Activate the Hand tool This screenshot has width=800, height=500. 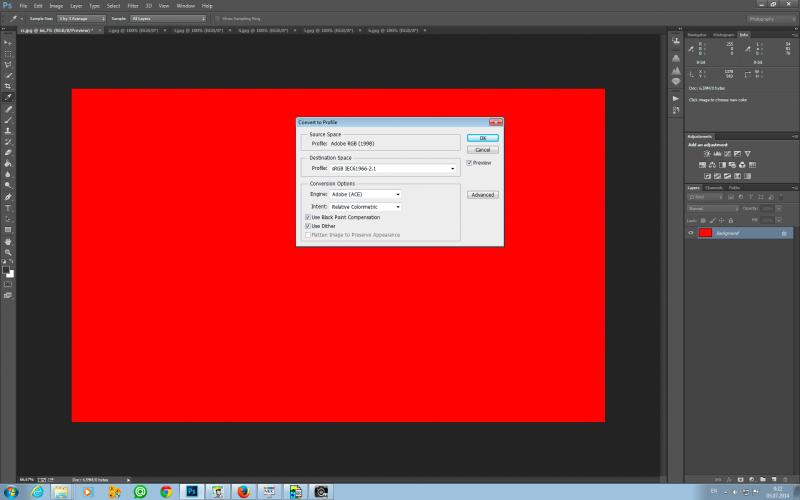8,241
